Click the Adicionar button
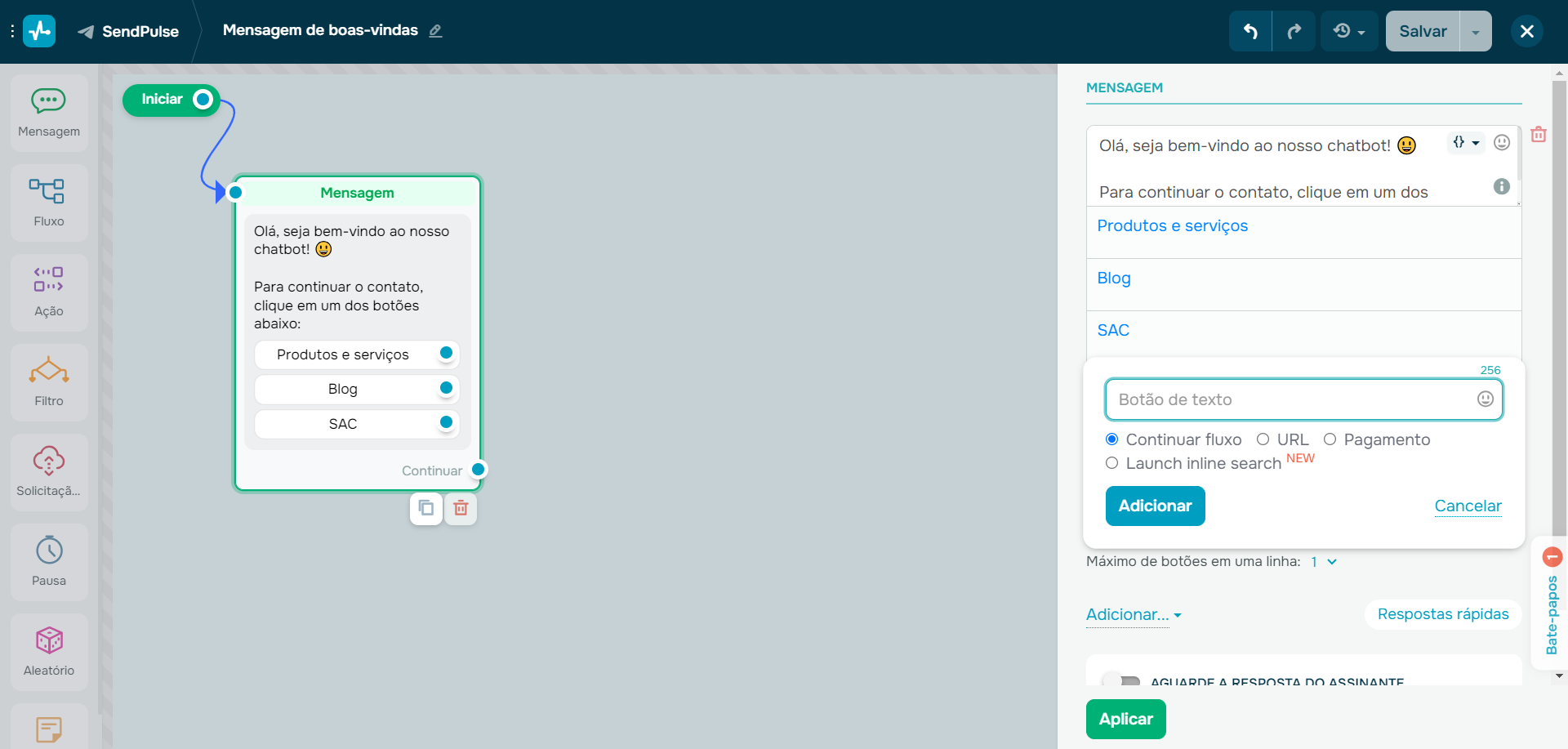The width and height of the screenshot is (1568, 749). click(x=1155, y=506)
